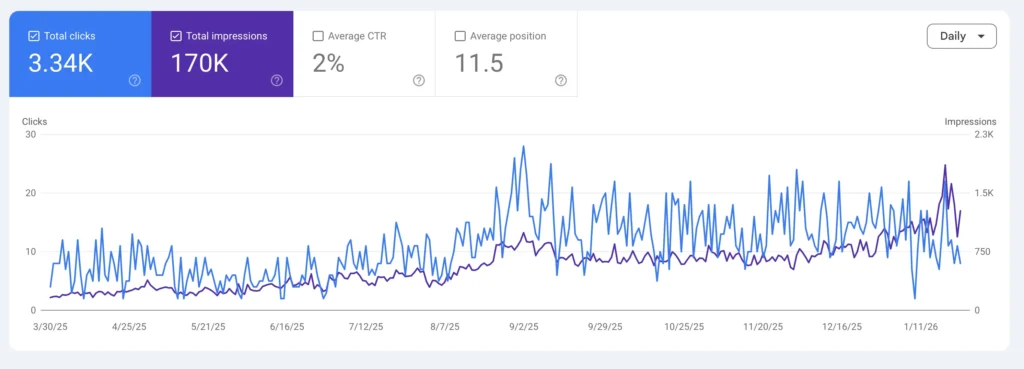Screen dimensions: 1024x369
Task: Click the 20 clicks axis value
Action: (30, 193)
